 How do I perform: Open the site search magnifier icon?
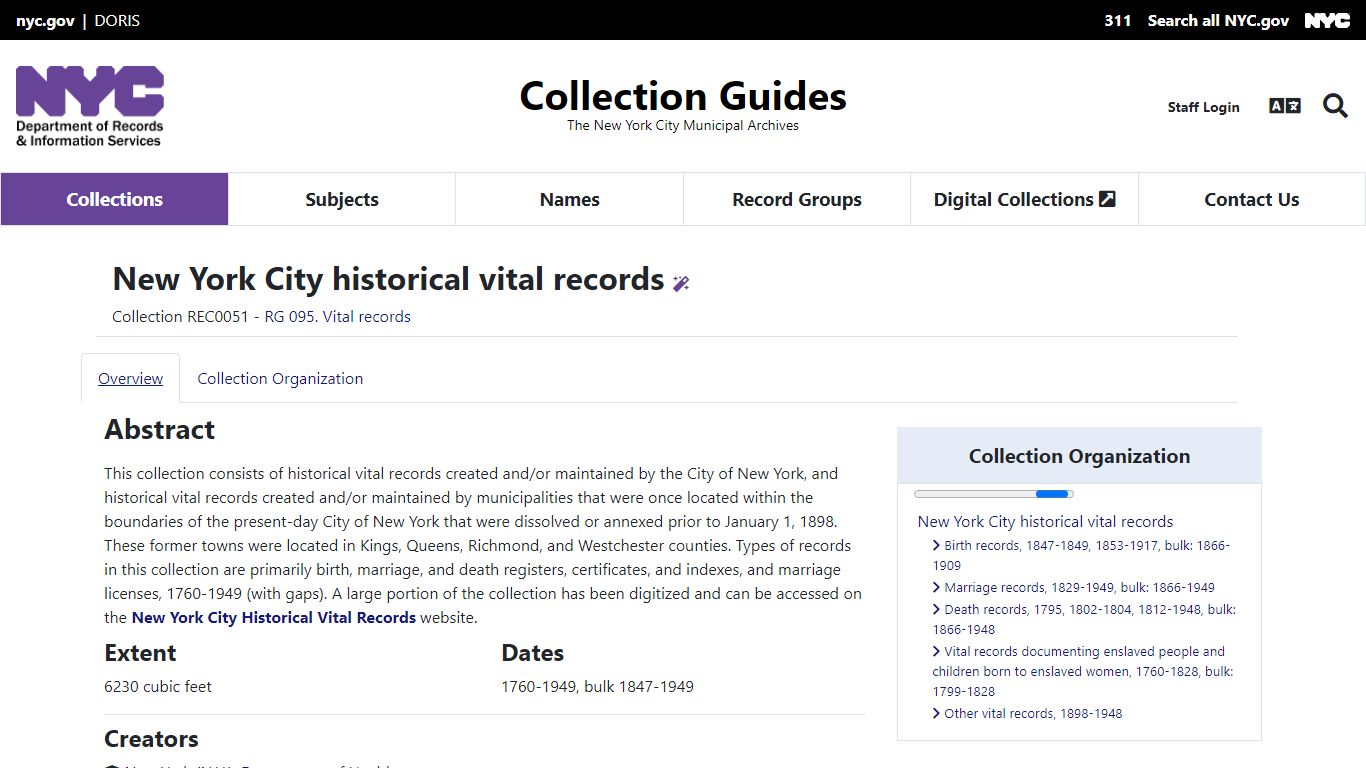click(1335, 106)
